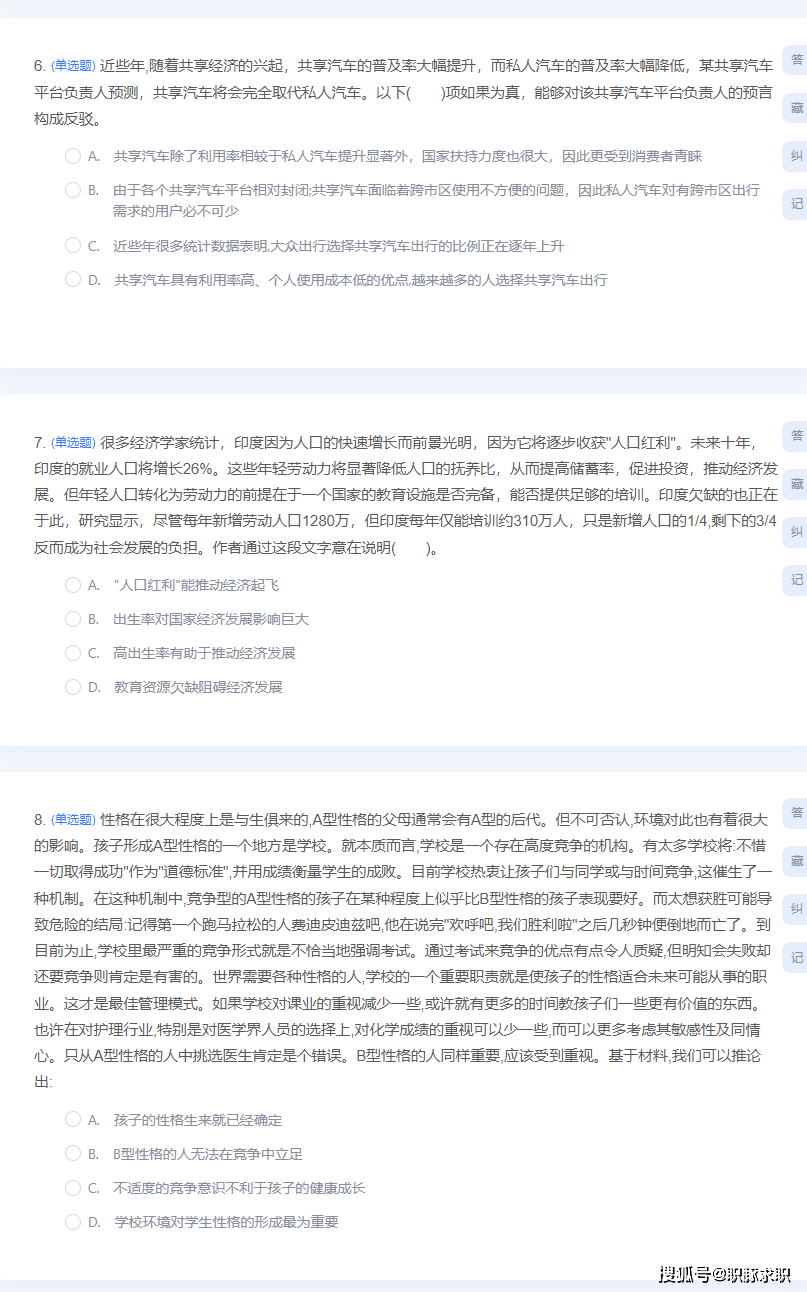Select radio option A of question 6
Image resolution: width=807 pixels, height=1292 pixels.
[x=73, y=156]
